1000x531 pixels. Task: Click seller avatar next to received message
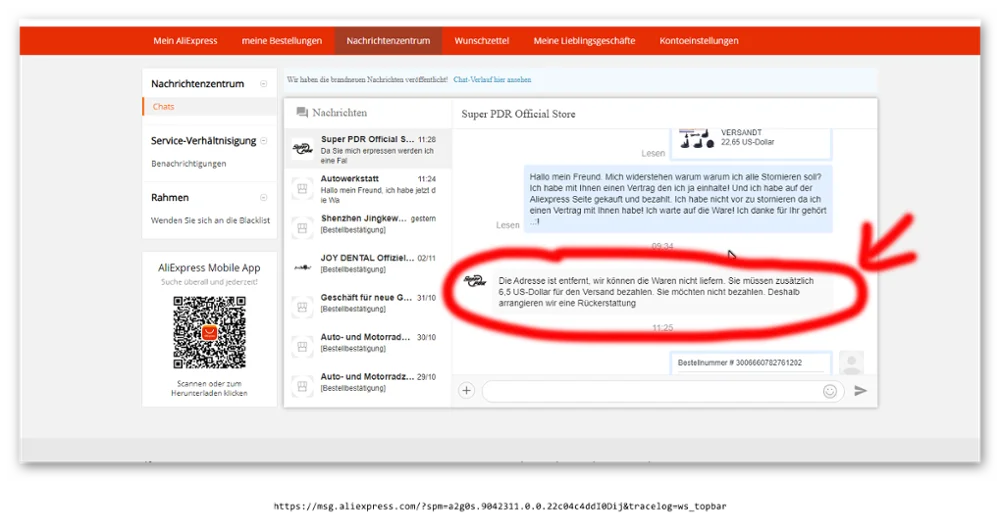pyautogui.click(x=474, y=281)
